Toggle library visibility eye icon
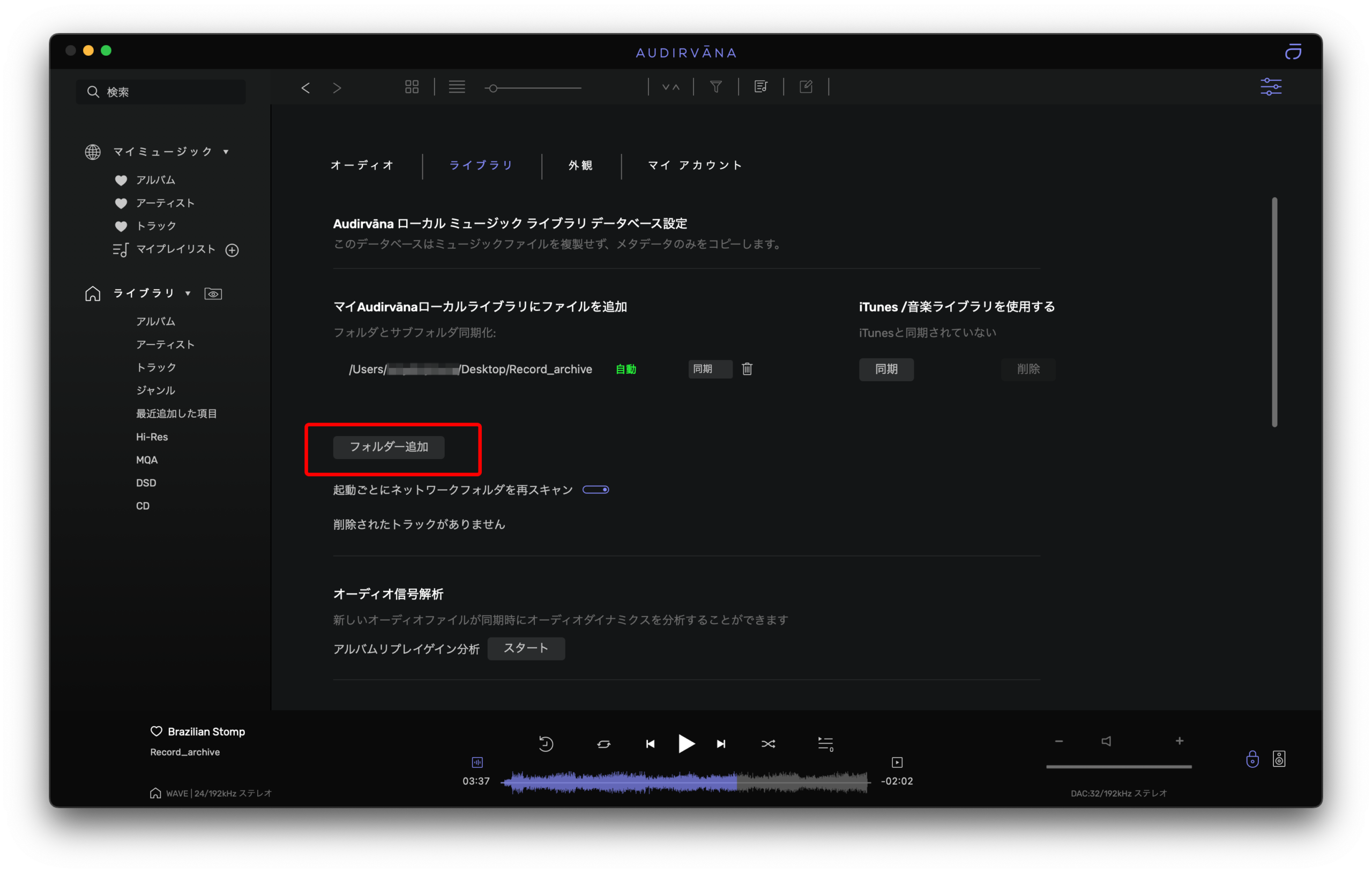 point(213,294)
